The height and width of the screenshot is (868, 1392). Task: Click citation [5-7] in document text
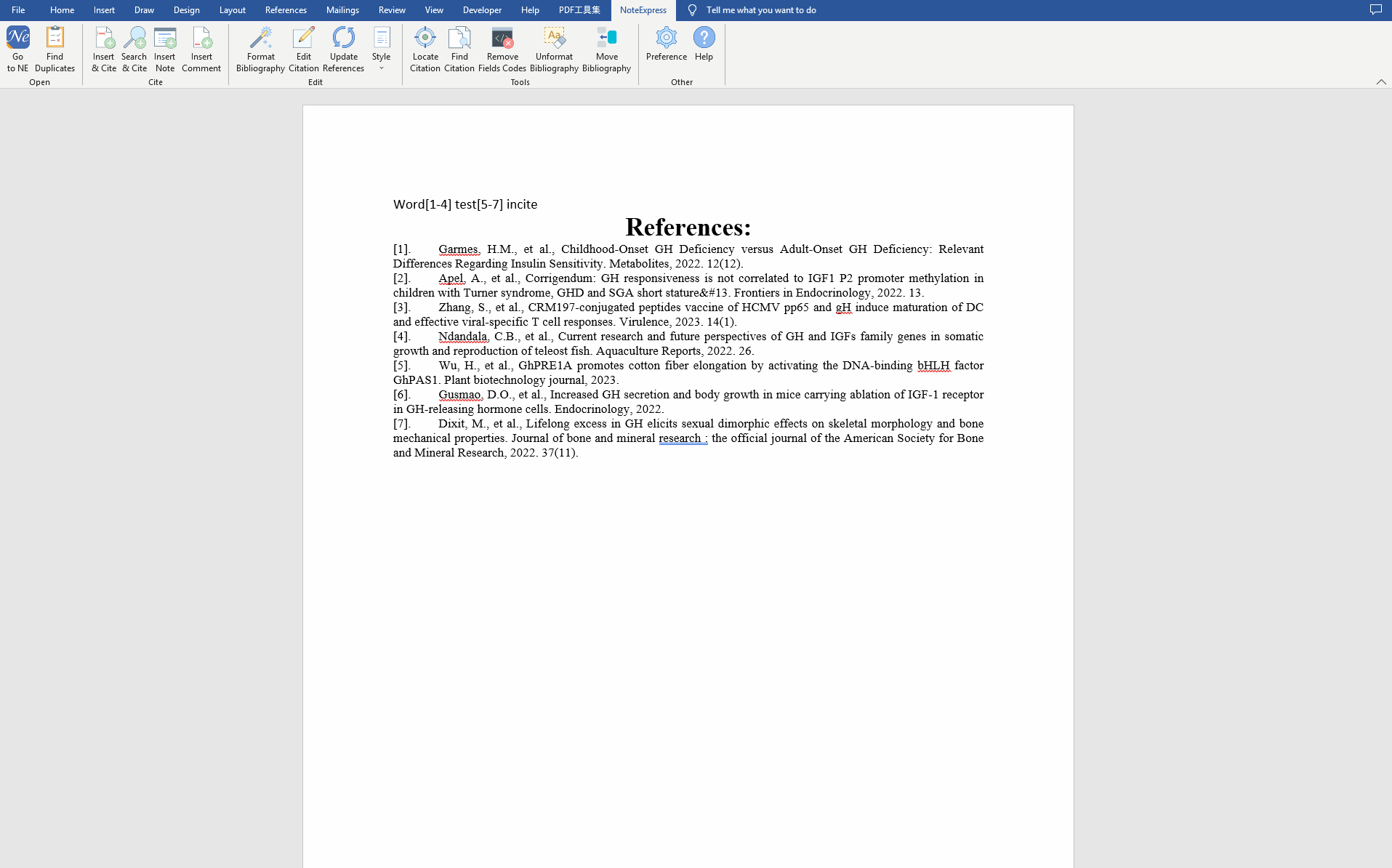pyautogui.click(x=490, y=204)
